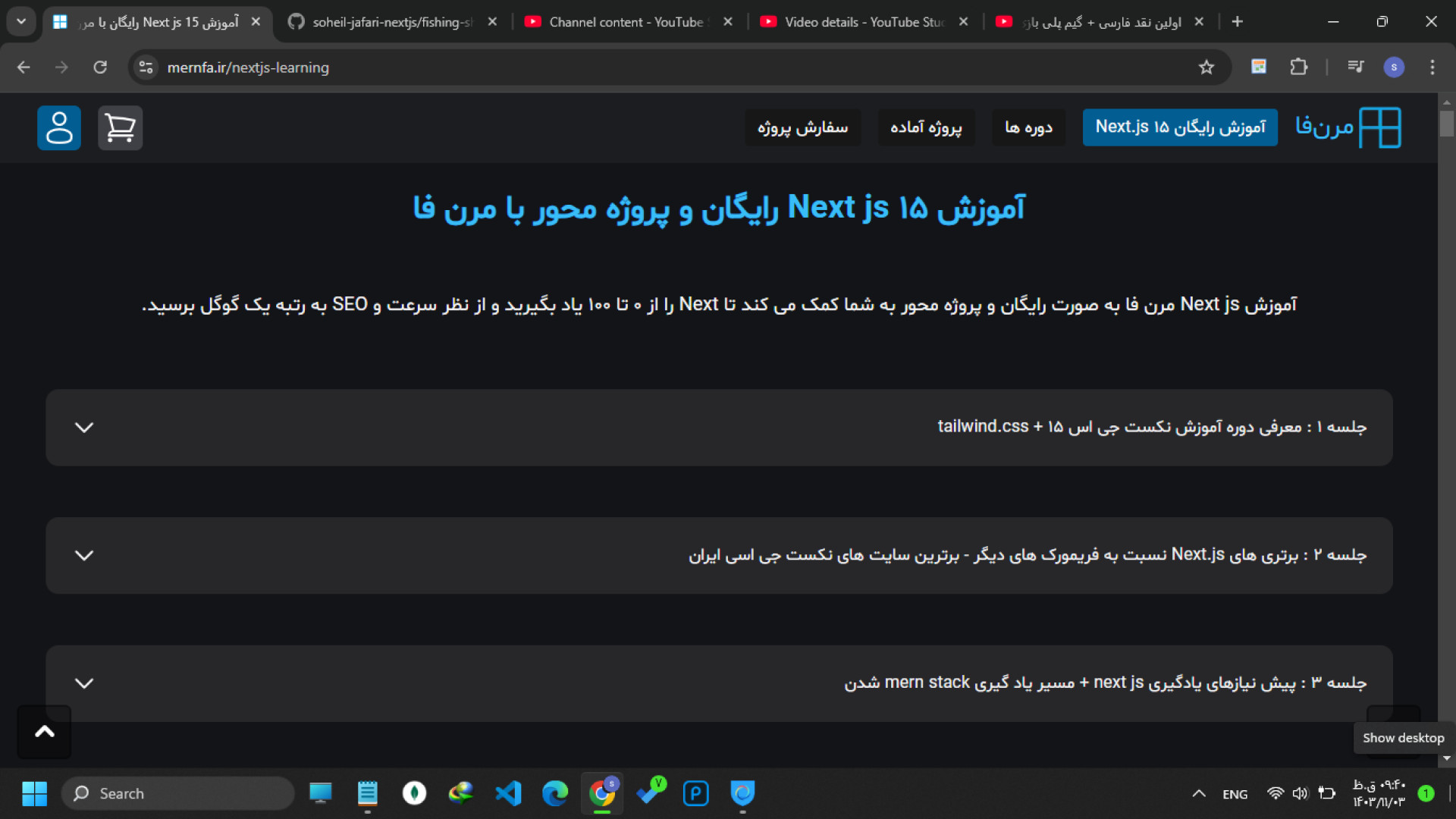Open the media control icon in toolbar
The width and height of the screenshot is (1456, 819).
click(x=1357, y=67)
